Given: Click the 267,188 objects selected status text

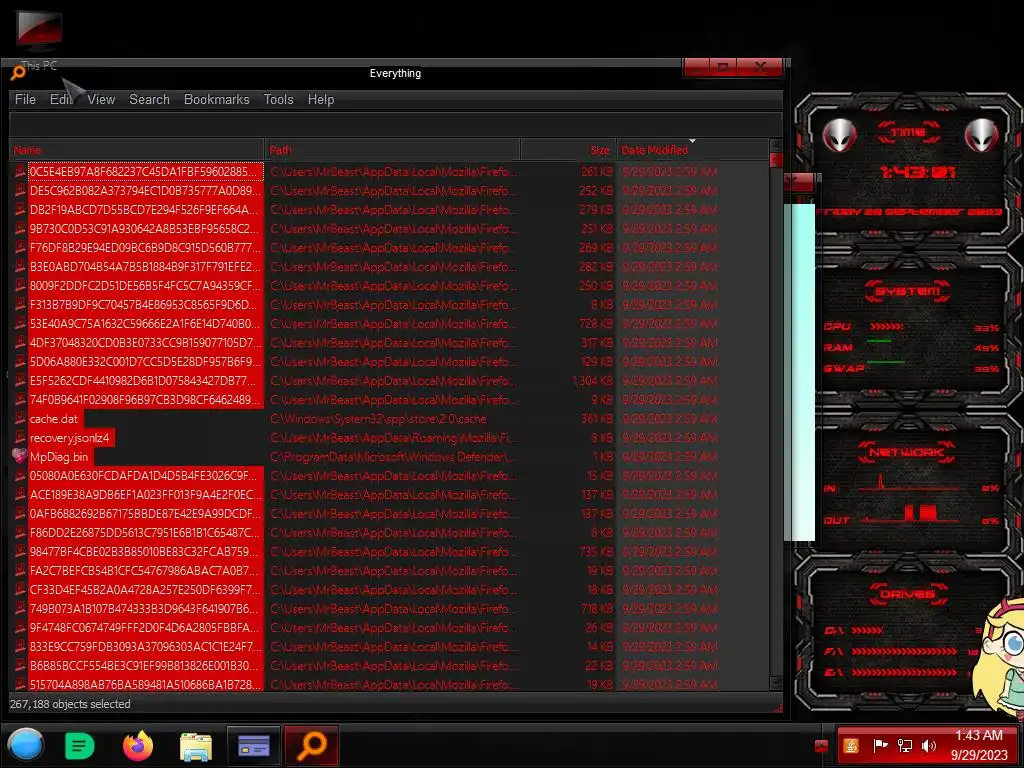Looking at the screenshot, I should point(70,704).
